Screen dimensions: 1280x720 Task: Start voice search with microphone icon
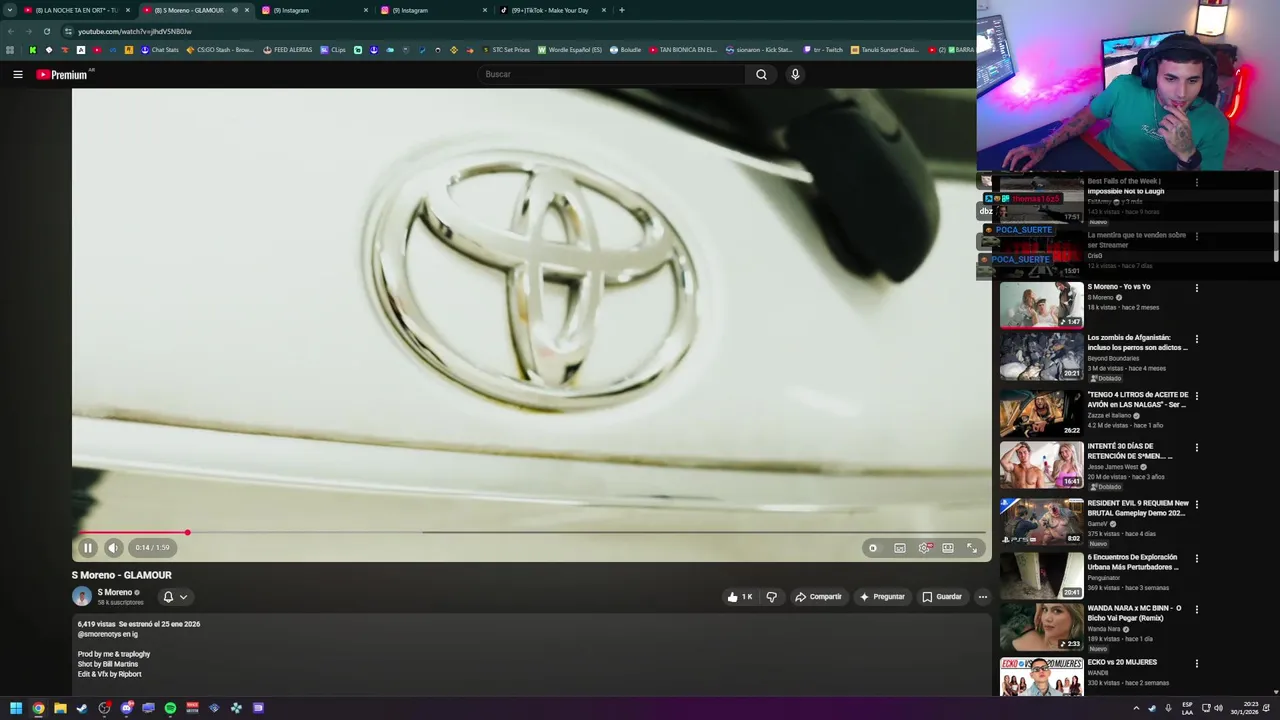(795, 74)
